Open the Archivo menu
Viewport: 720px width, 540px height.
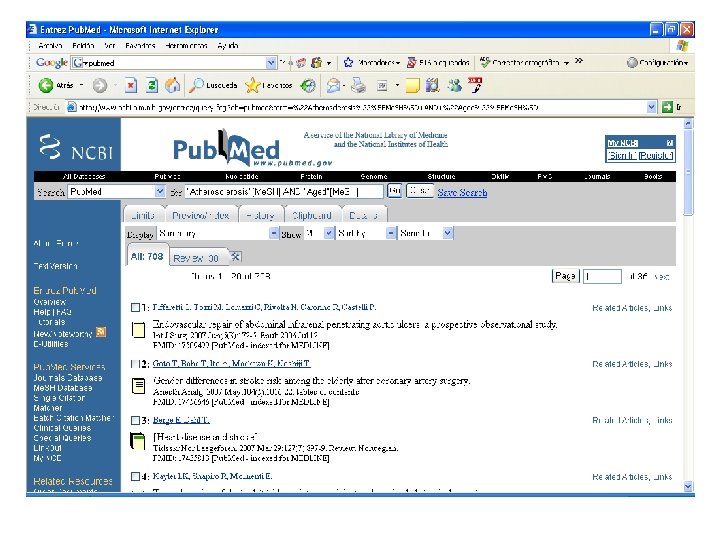[51, 45]
